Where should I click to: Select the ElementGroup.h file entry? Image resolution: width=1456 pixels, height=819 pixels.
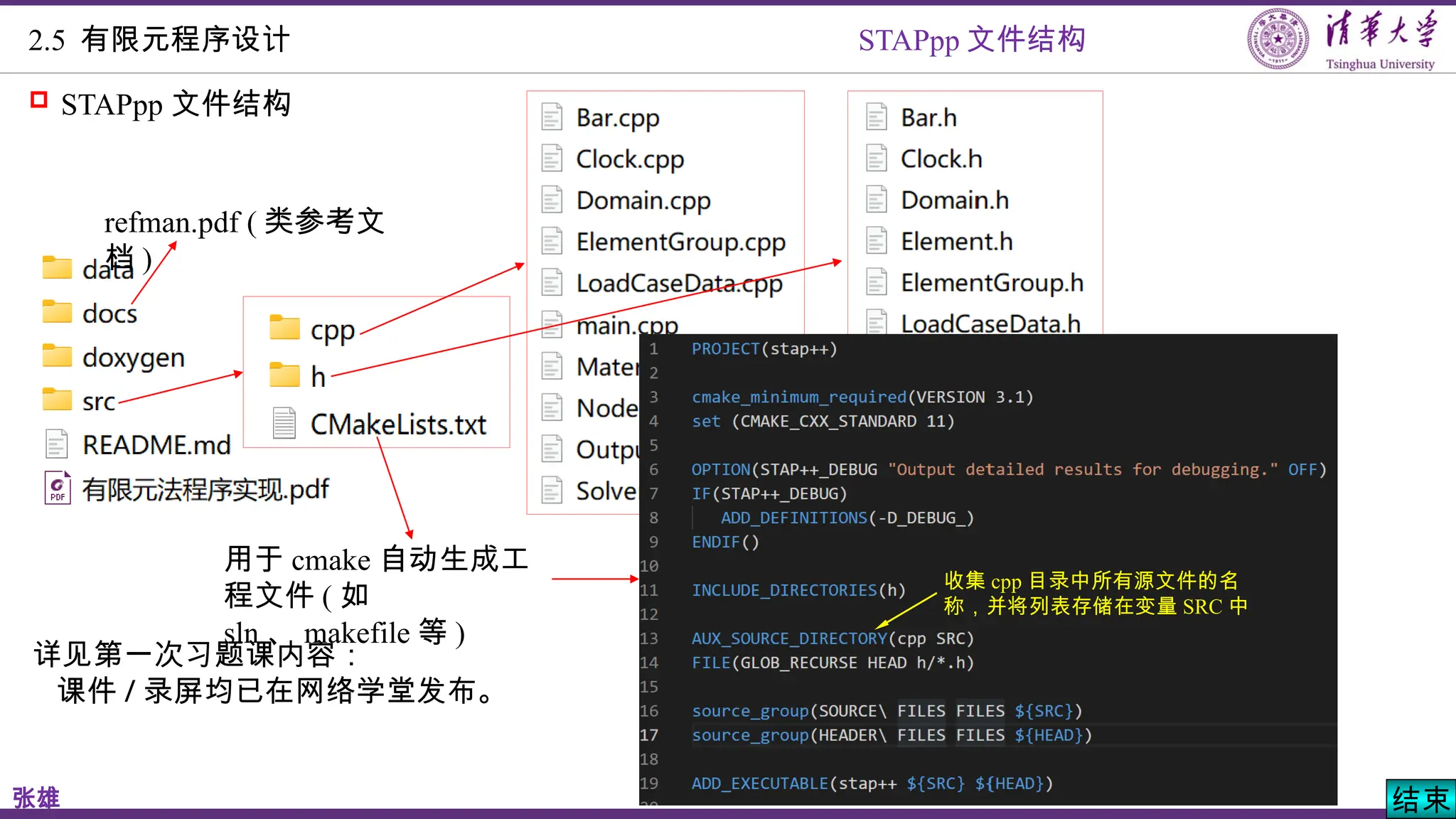[x=991, y=283]
